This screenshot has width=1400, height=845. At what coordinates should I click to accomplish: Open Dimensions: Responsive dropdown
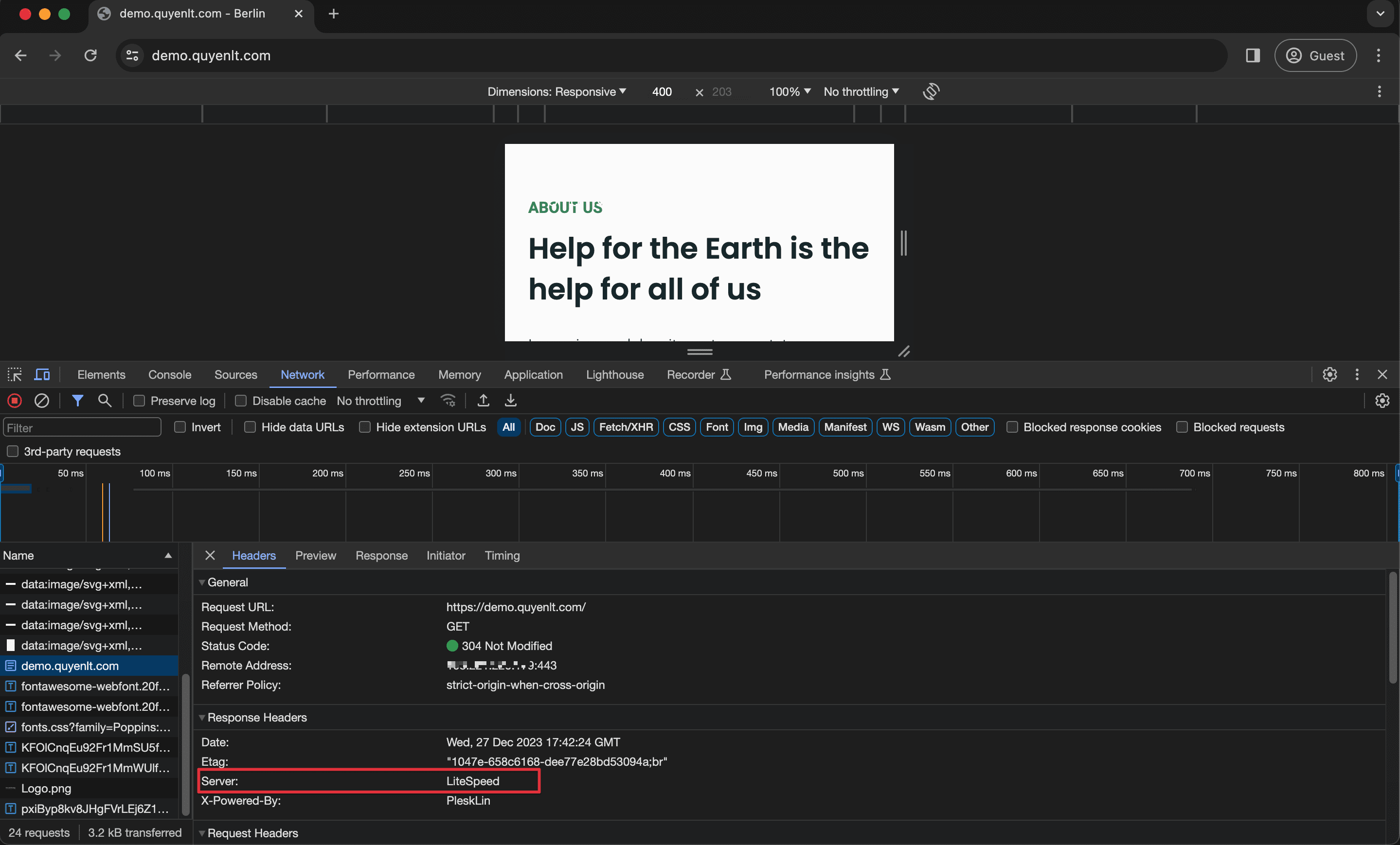[x=556, y=91]
